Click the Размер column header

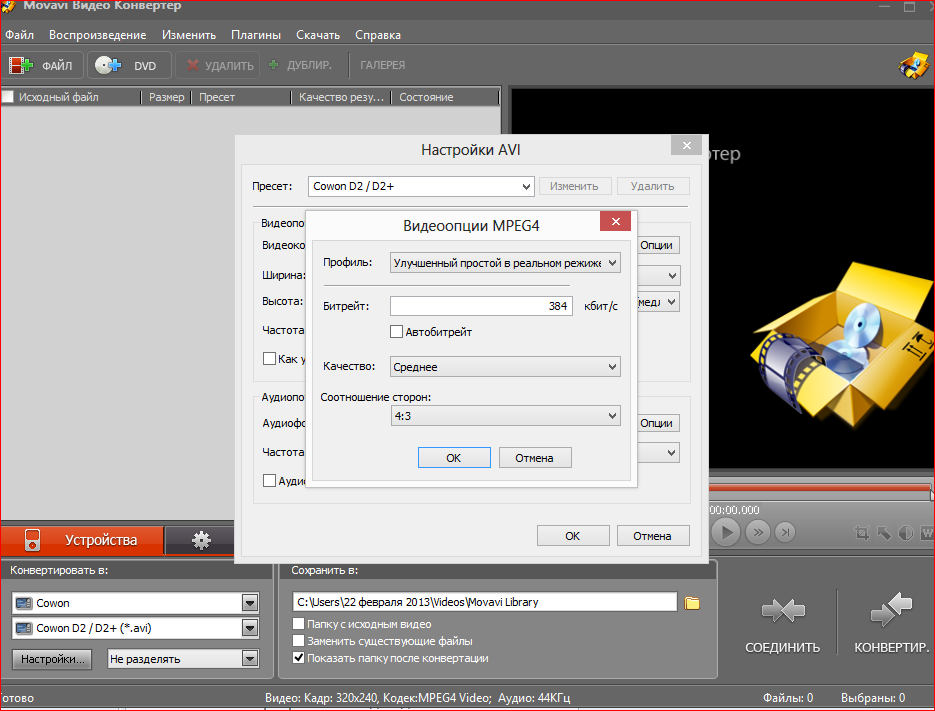pyautogui.click(x=166, y=97)
